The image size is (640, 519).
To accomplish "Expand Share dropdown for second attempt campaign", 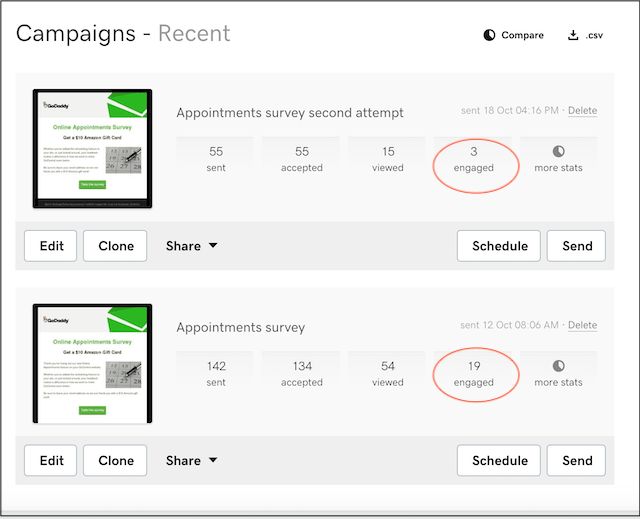I will pyautogui.click(x=191, y=246).
